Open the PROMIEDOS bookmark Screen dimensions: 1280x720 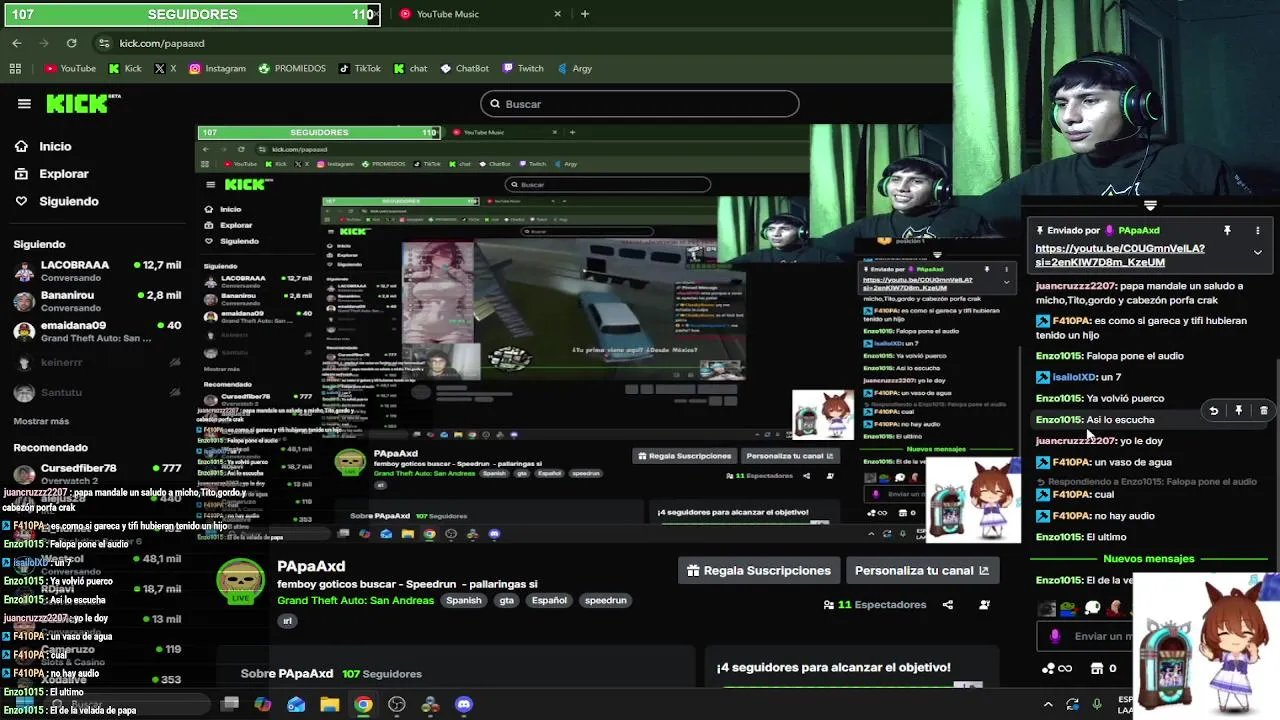pyautogui.click(x=292, y=69)
